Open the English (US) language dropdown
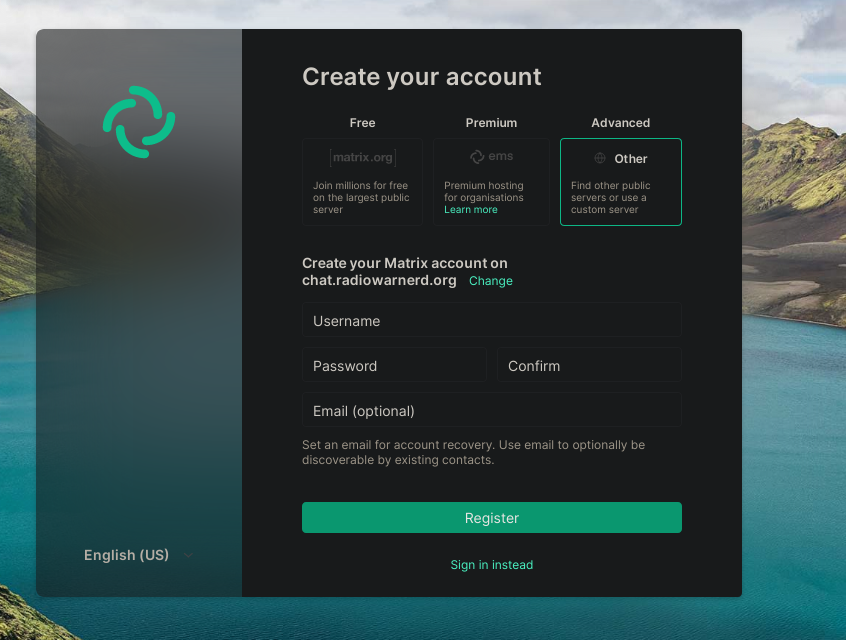846x640 pixels. pyautogui.click(x=127, y=555)
